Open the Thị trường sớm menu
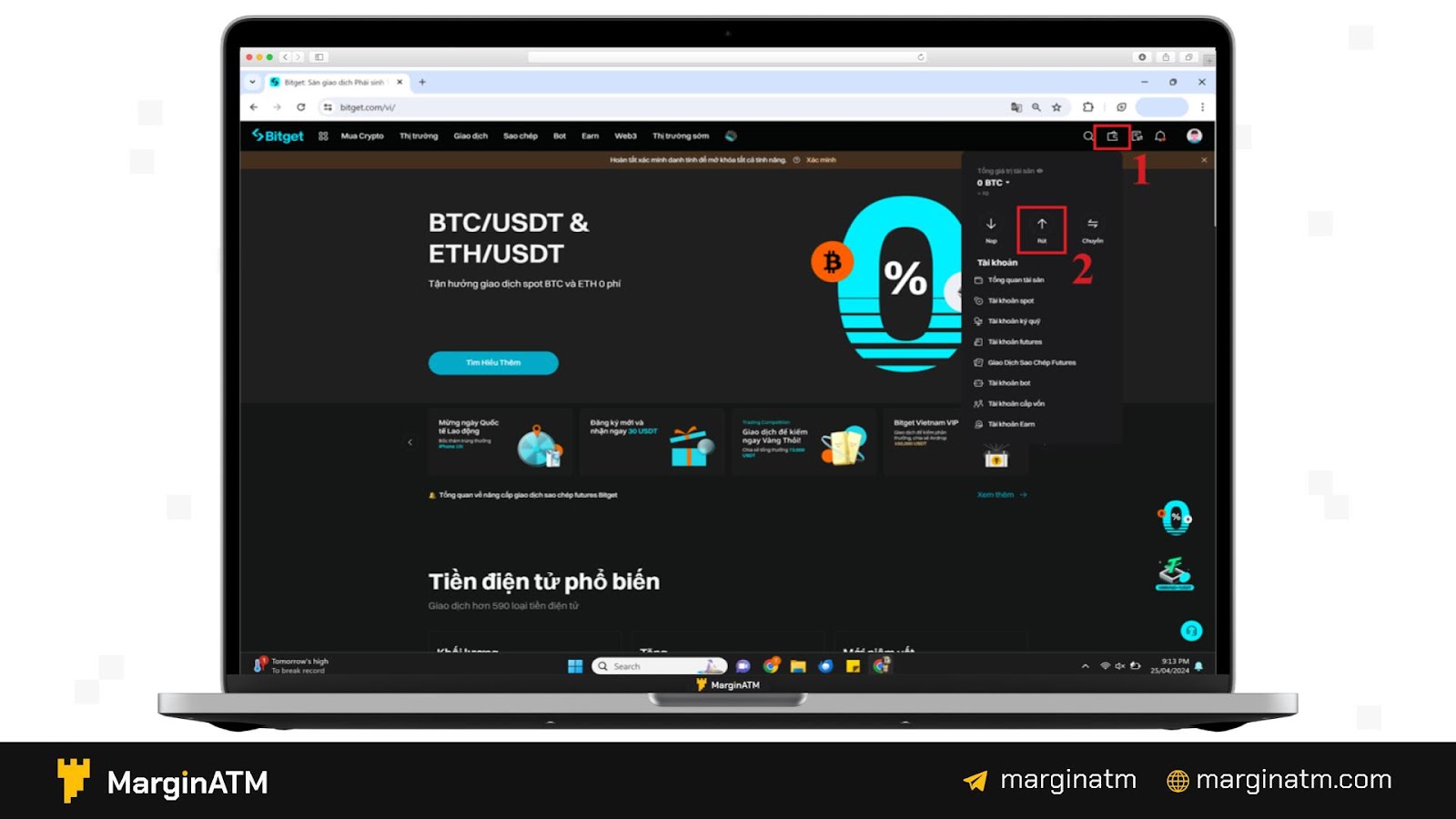The height and width of the screenshot is (819, 1456). (681, 136)
